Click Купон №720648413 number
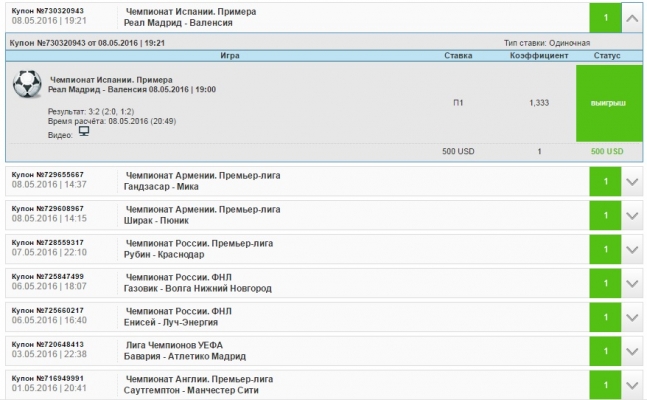The image size is (647, 400). coord(47,344)
